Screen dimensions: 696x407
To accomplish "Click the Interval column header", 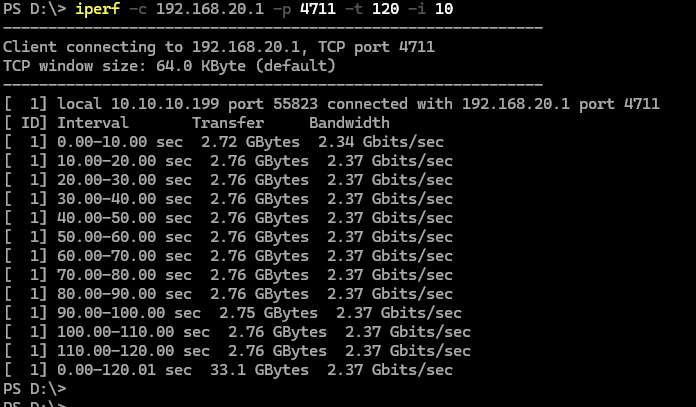I will [93, 123].
